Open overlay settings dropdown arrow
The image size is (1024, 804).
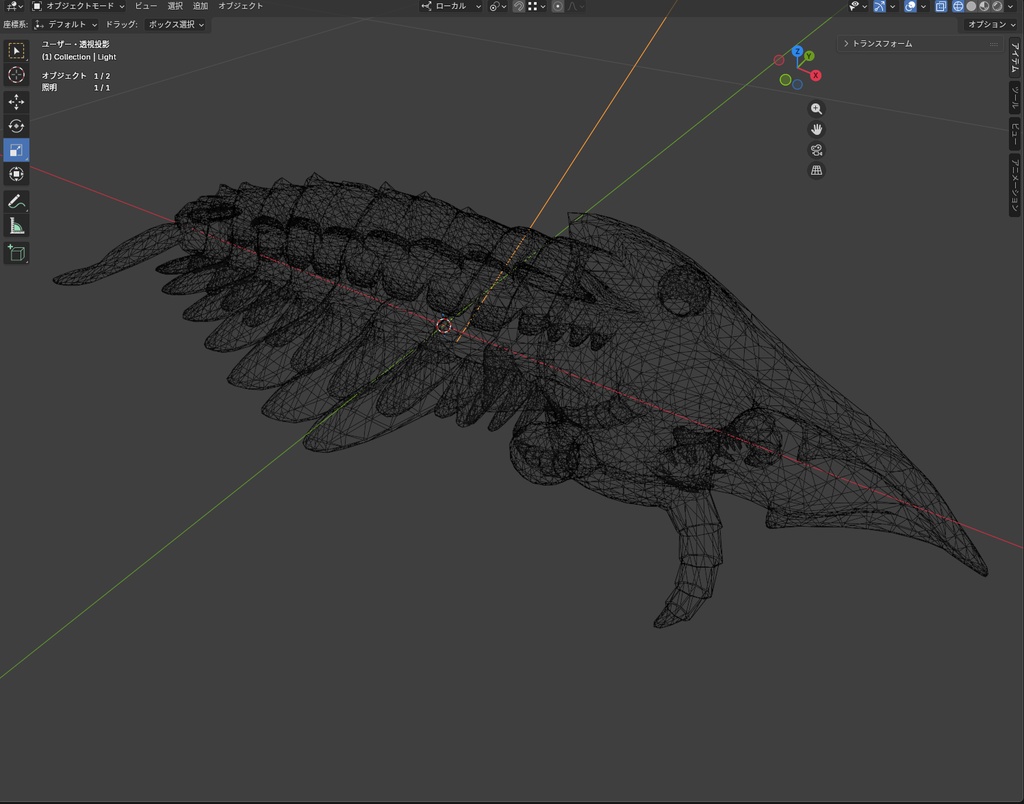923,6
